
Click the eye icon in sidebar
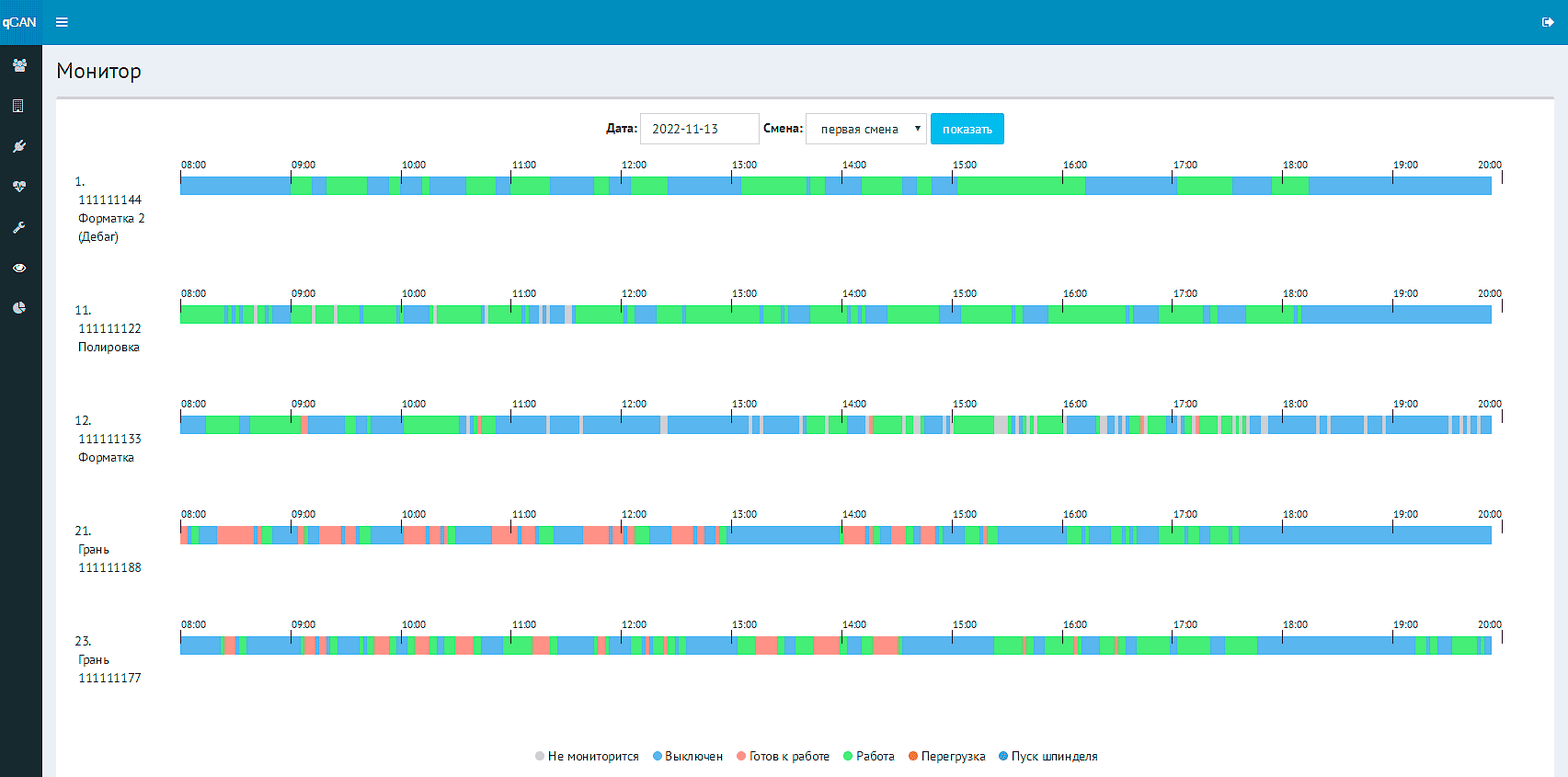coord(19,268)
